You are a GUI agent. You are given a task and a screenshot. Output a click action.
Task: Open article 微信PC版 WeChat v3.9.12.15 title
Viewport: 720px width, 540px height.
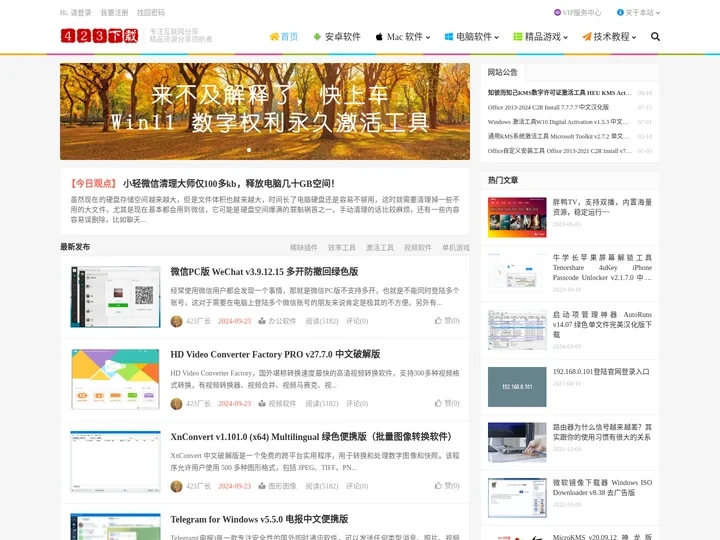tap(264, 271)
